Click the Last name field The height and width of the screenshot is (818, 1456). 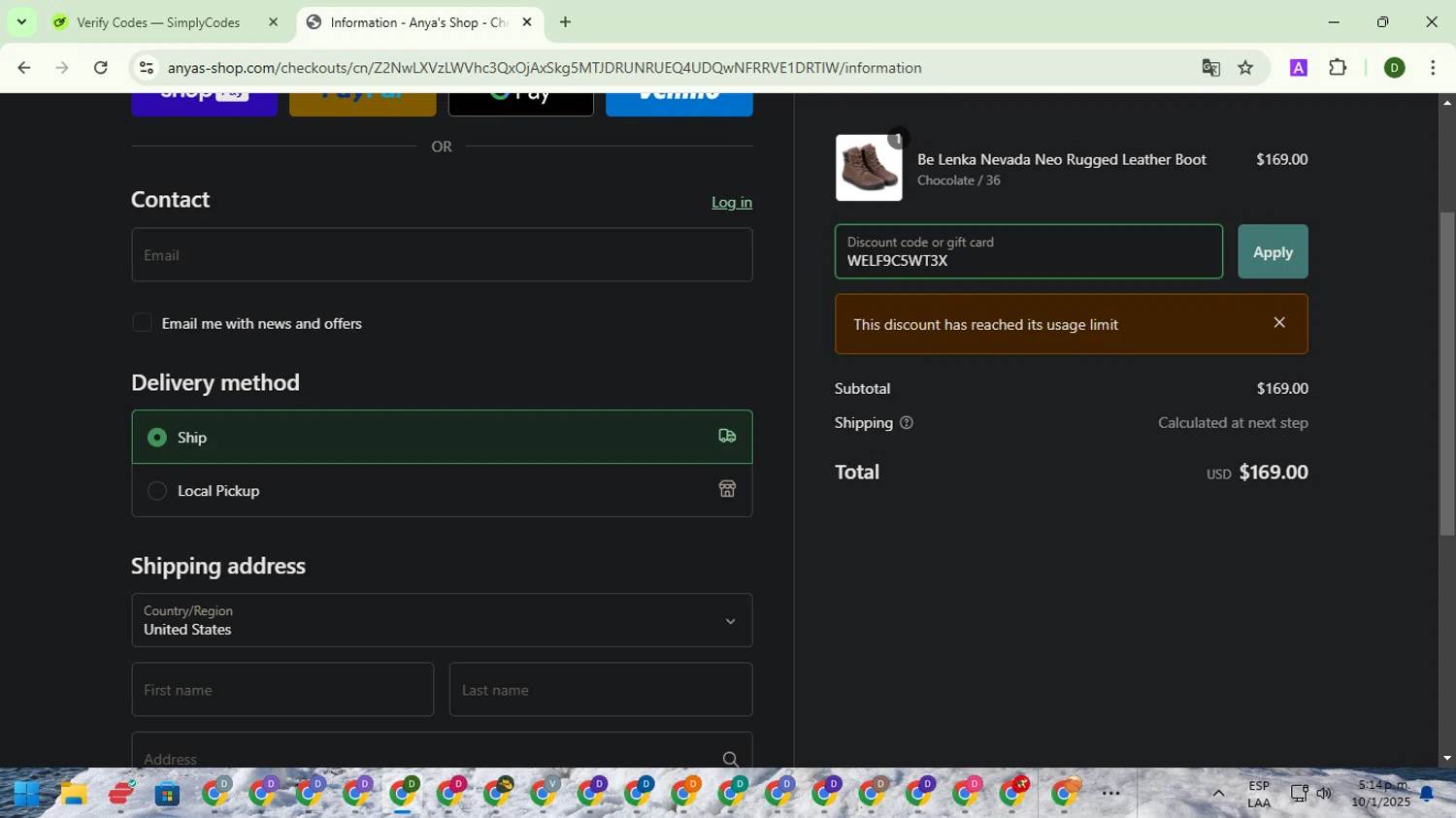[601, 690]
